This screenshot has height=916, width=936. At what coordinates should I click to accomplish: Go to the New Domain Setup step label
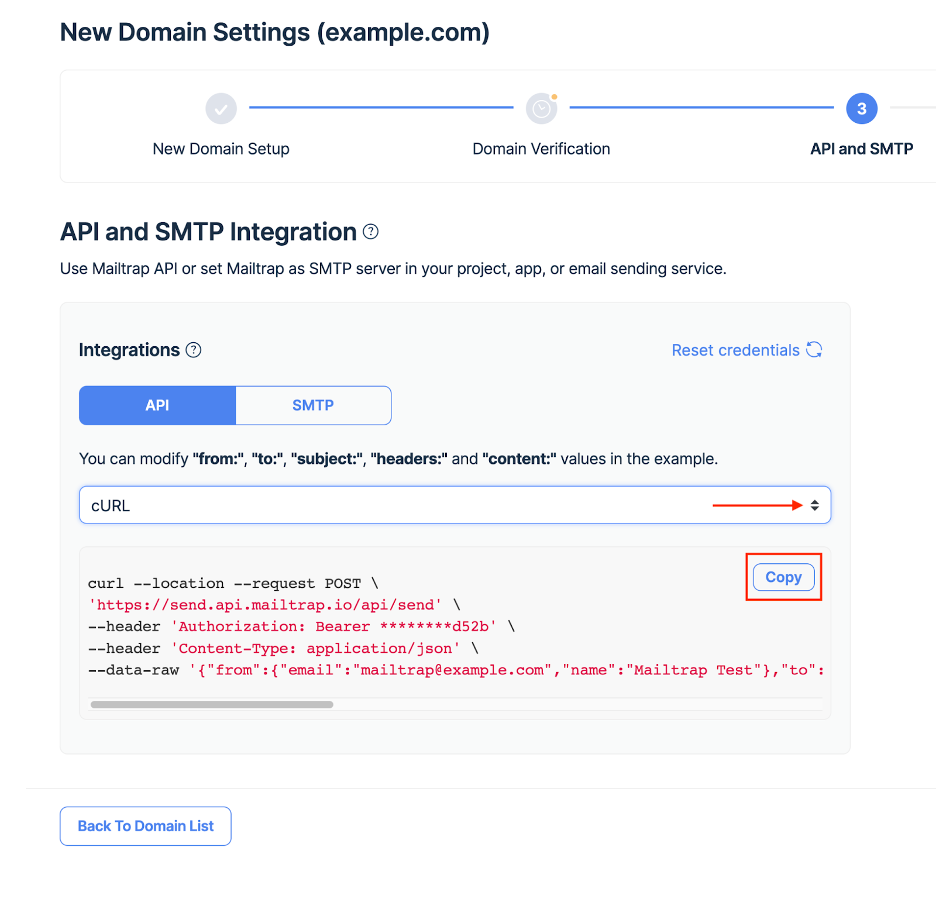[221, 149]
